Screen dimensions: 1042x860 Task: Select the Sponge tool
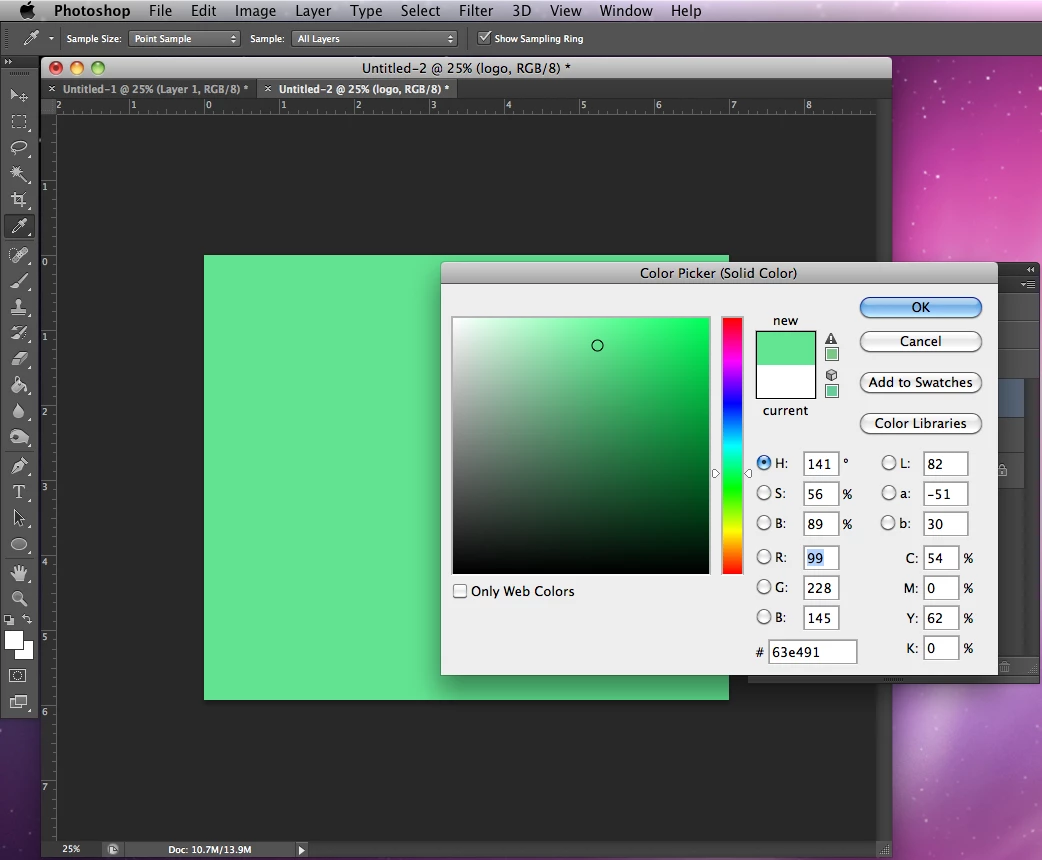(19, 437)
